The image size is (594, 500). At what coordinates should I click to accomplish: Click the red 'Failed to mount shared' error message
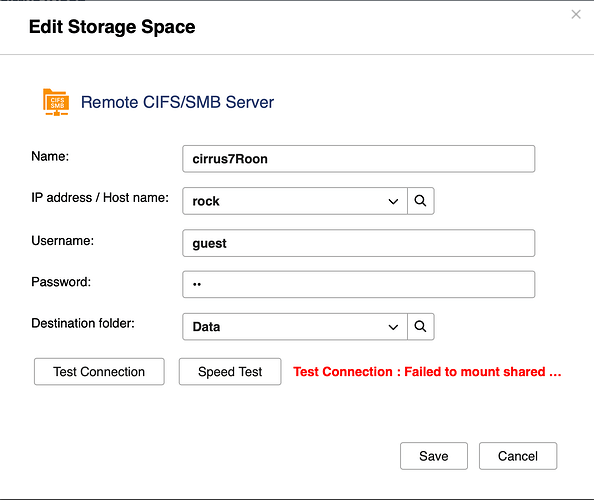click(427, 372)
